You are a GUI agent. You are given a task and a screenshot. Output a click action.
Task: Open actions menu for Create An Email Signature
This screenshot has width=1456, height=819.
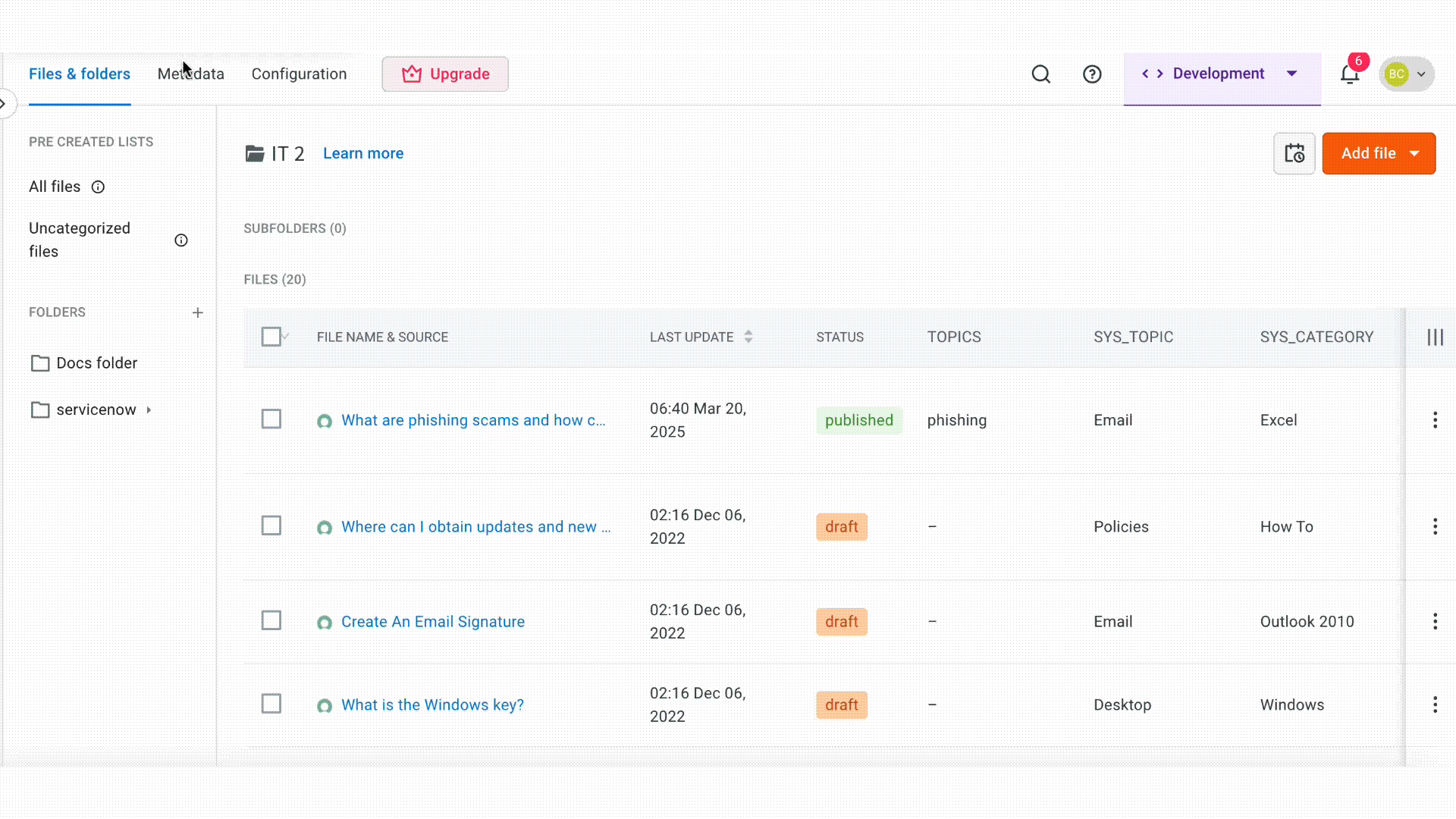point(1435,622)
